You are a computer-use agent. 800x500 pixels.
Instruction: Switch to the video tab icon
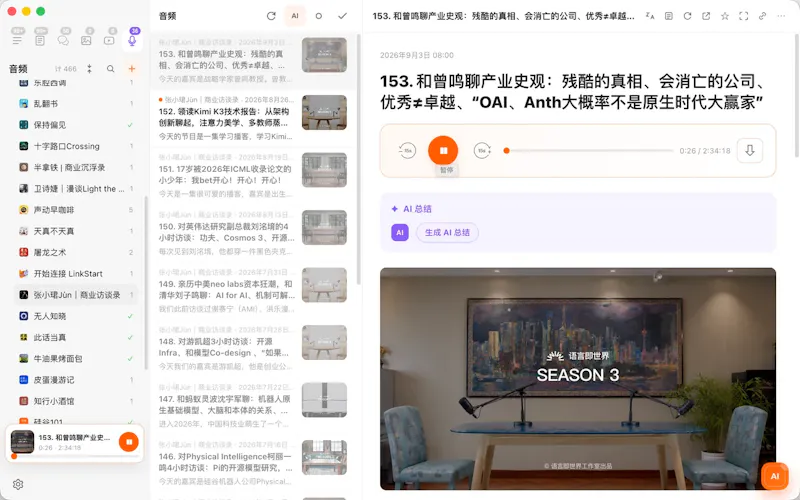(x=109, y=40)
